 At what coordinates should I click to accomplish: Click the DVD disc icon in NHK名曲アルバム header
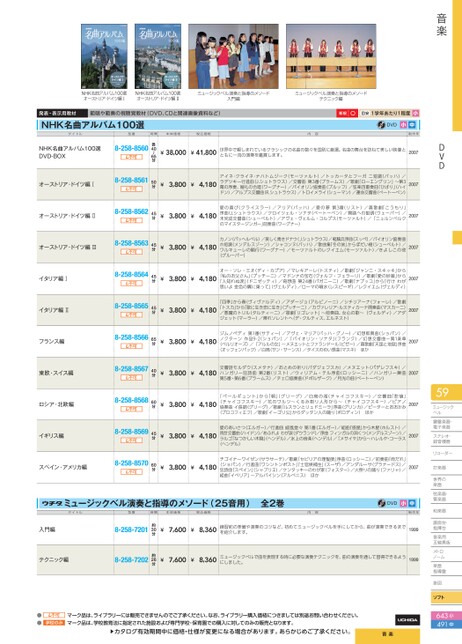[x=381, y=124]
